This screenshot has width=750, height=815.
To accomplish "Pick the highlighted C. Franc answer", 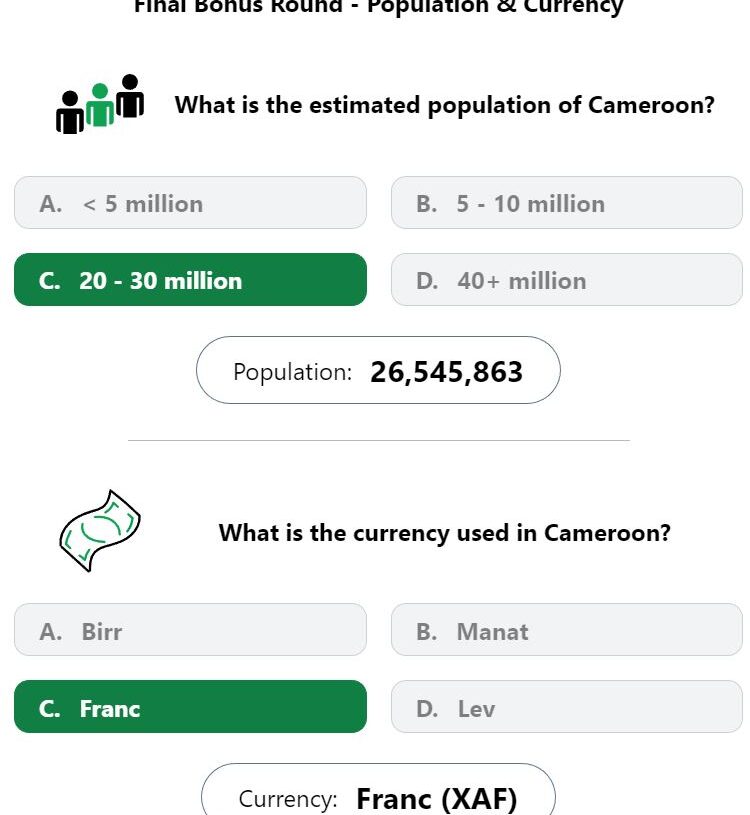I will tap(190, 706).
